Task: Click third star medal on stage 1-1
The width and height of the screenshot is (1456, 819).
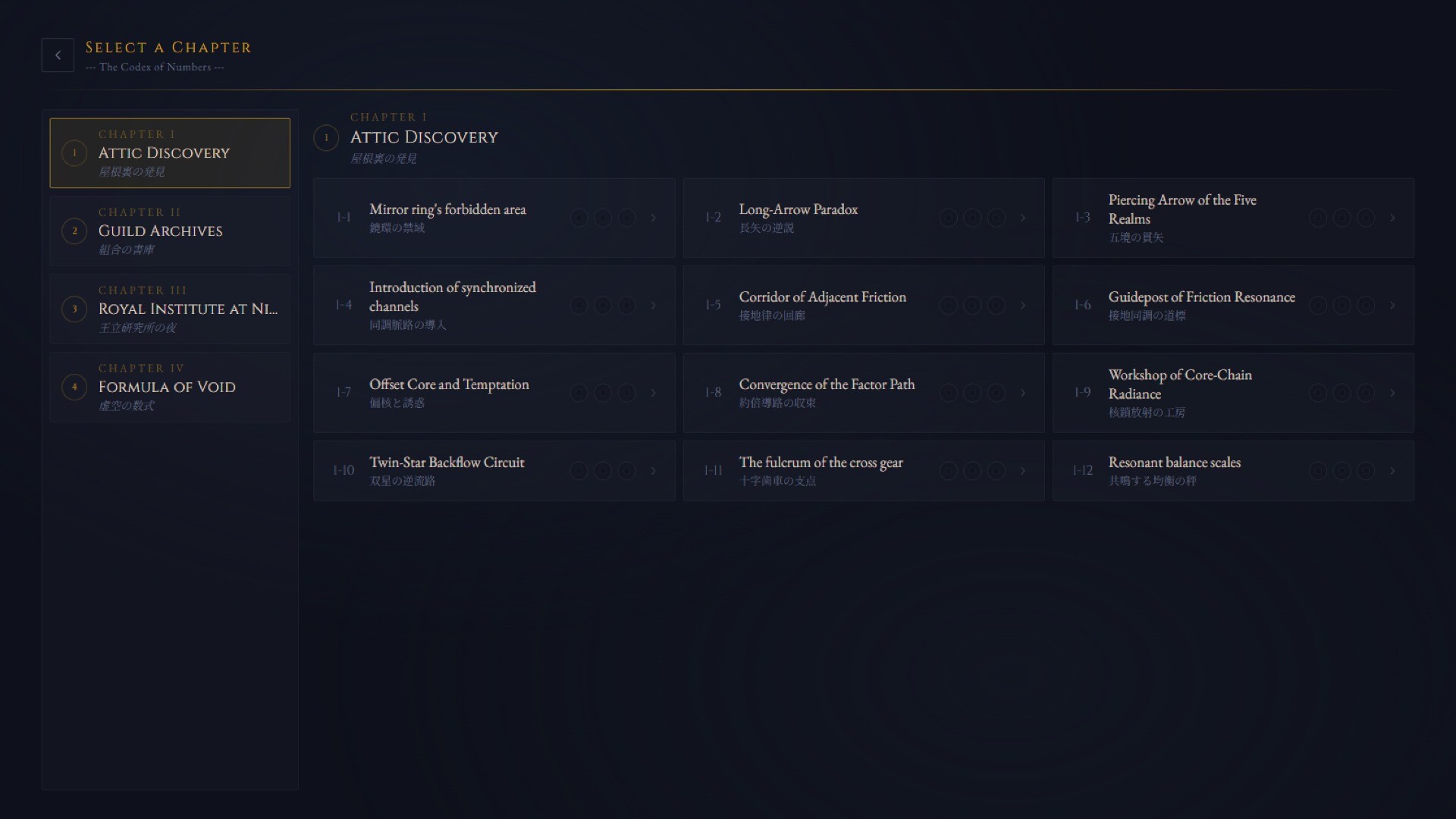Action: point(626,218)
